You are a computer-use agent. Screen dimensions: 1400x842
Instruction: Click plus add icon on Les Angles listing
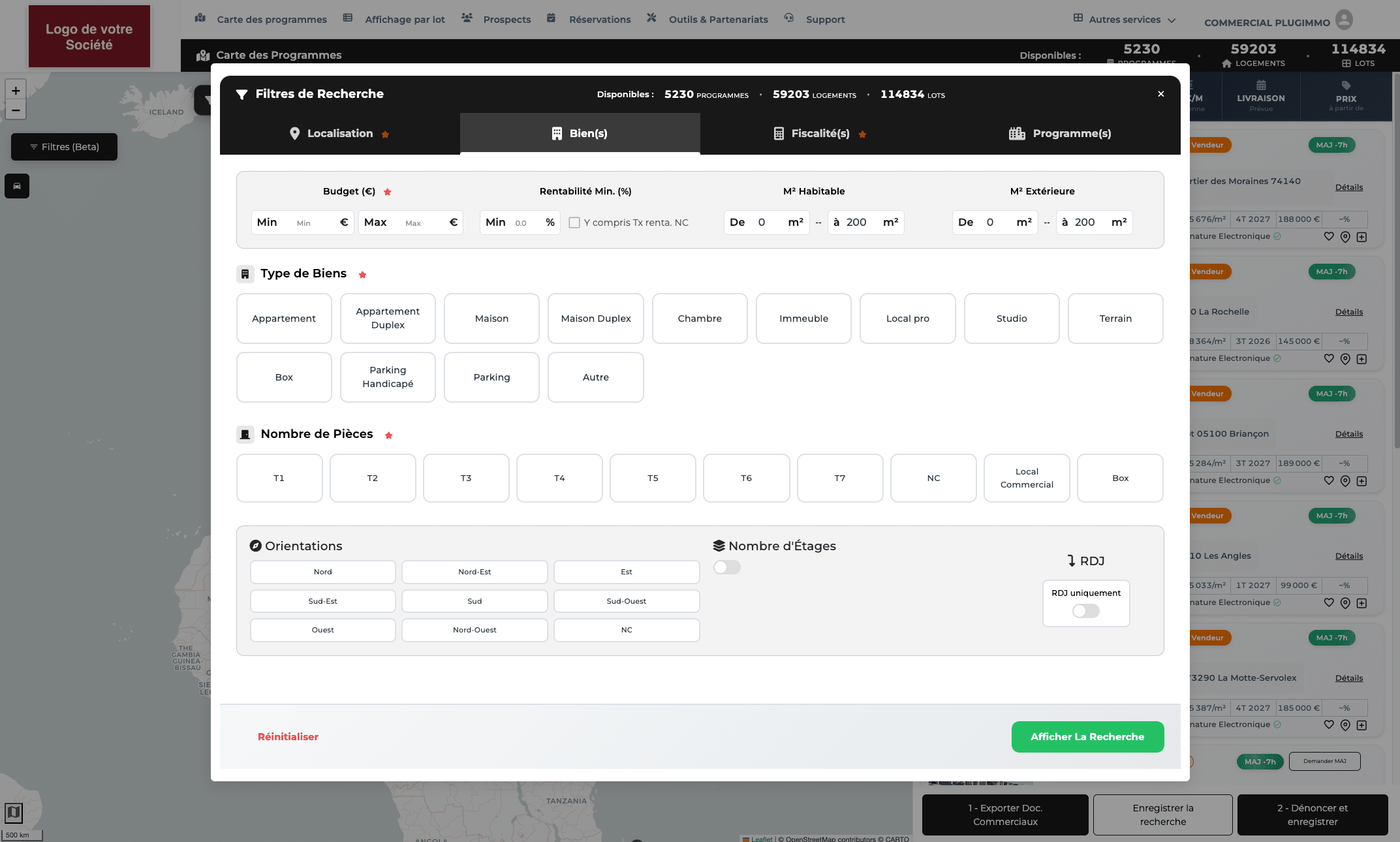coord(1361,603)
